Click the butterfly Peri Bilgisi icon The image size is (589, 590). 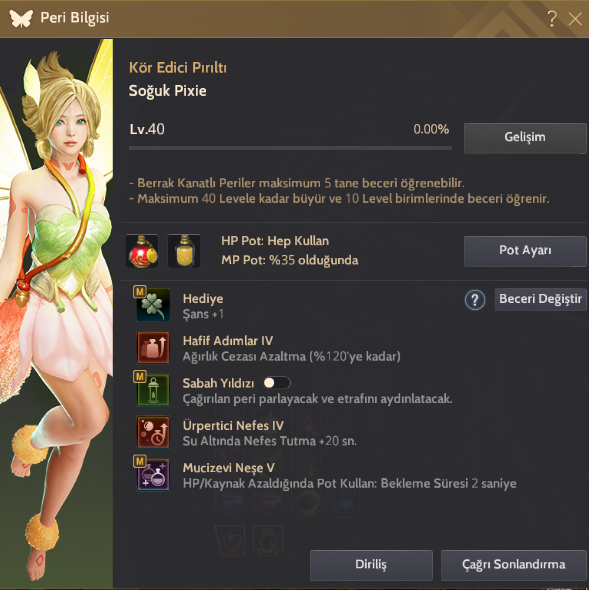[x=21, y=18]
